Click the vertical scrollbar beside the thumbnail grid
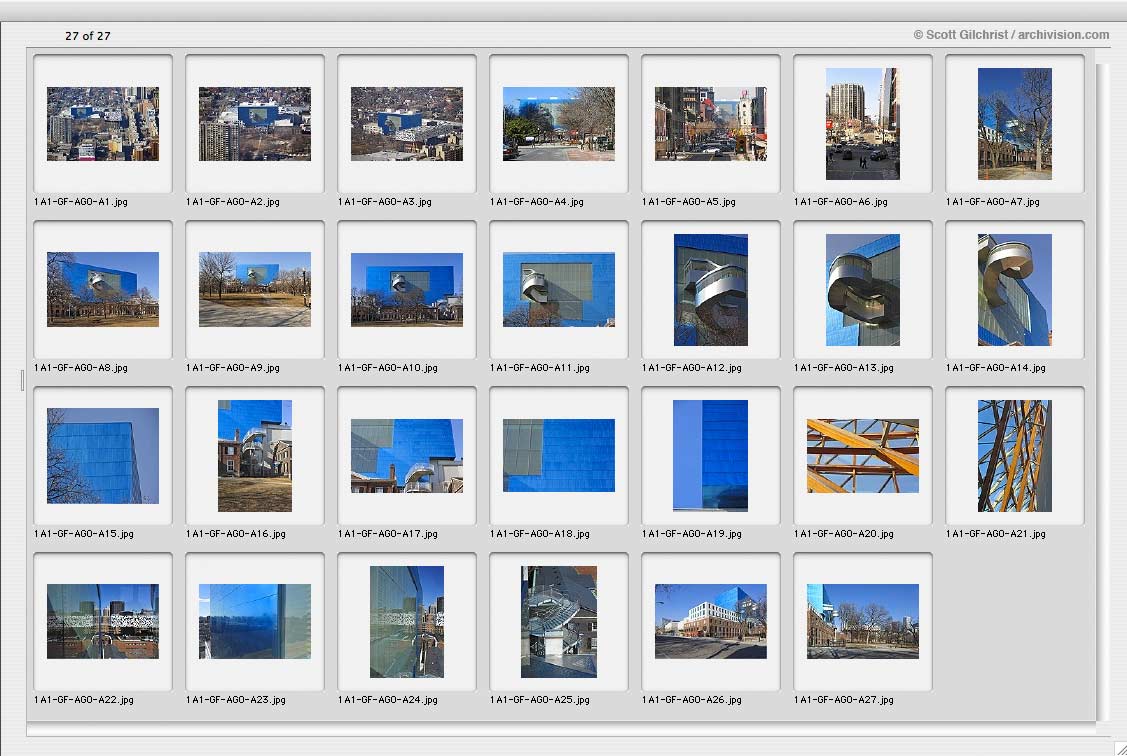 pyautogui.click(x=1103, y=392)
